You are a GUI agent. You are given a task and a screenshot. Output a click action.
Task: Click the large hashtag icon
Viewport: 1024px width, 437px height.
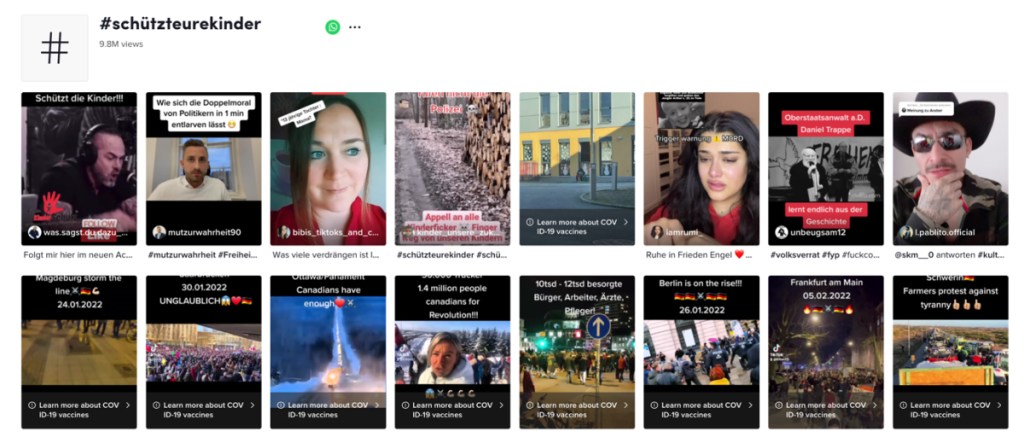click(54, 47)
